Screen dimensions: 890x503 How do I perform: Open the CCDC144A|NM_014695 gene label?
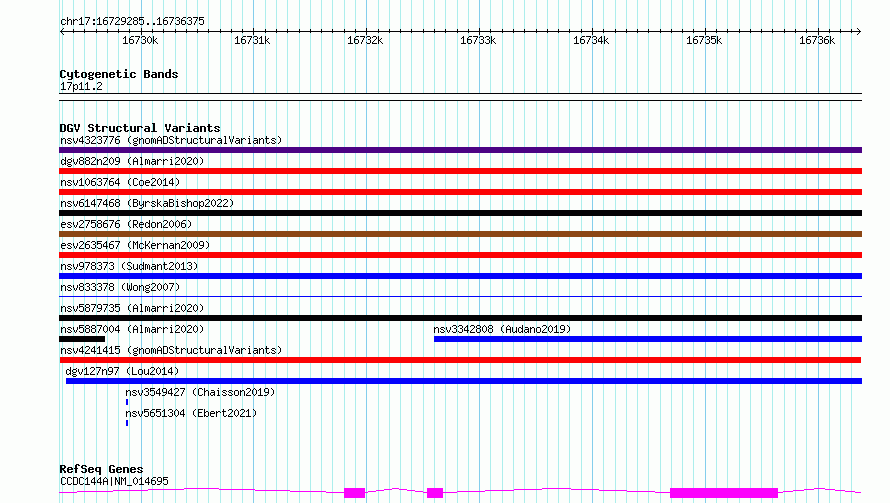(114, 481)
